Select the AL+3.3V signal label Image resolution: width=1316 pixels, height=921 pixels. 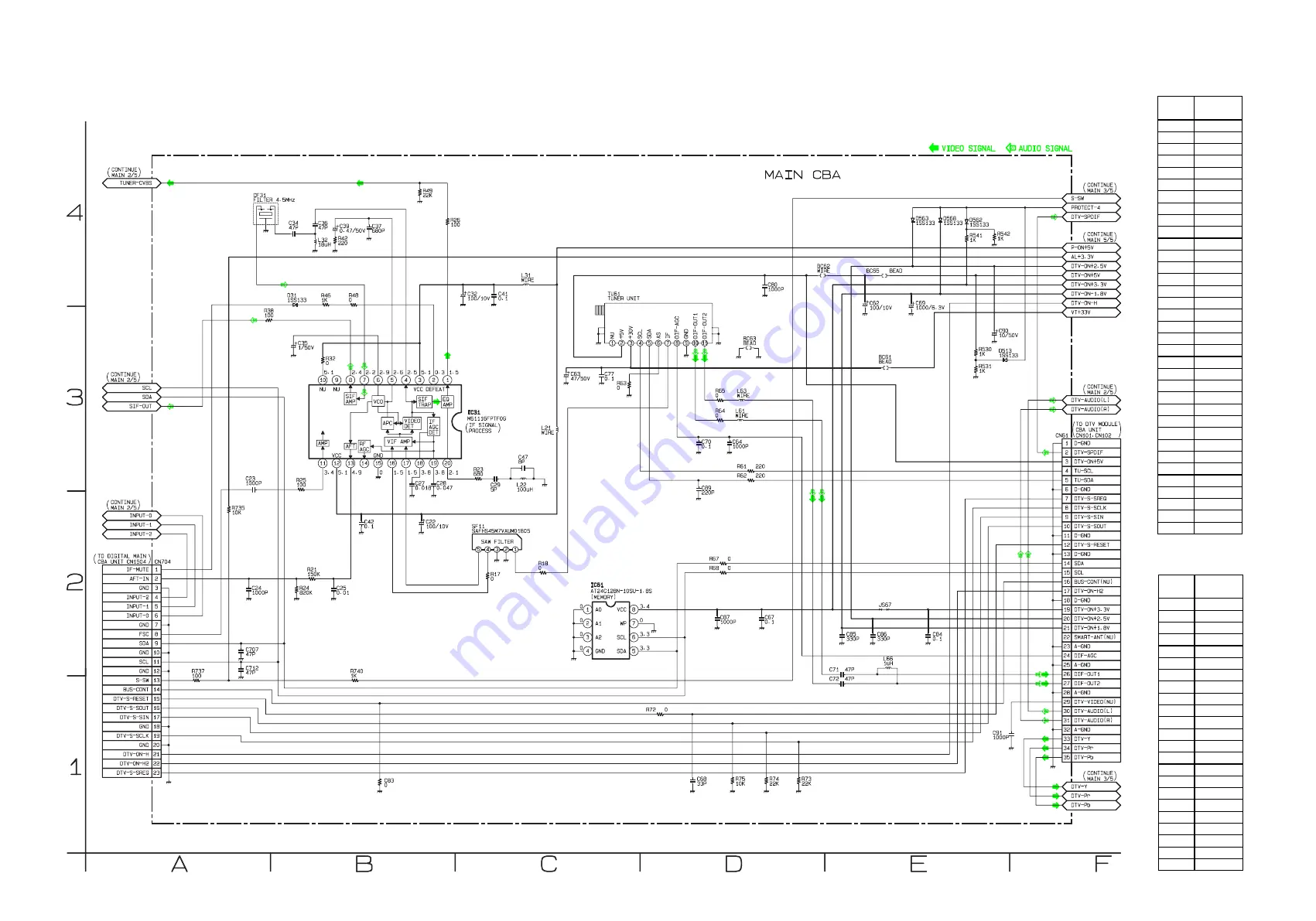click(1082, 257)
